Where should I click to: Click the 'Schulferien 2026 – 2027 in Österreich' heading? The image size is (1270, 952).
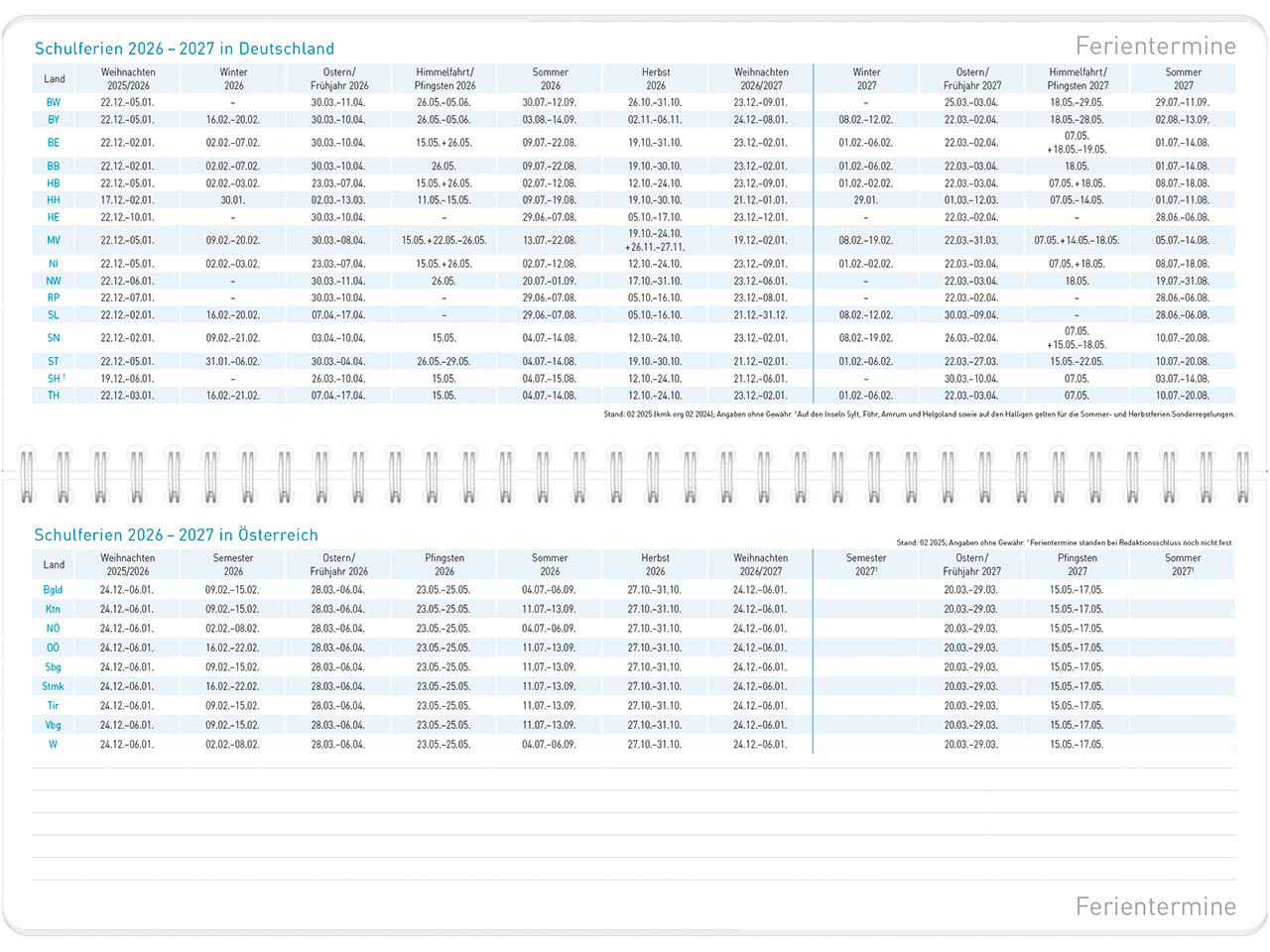pos(176,535)
